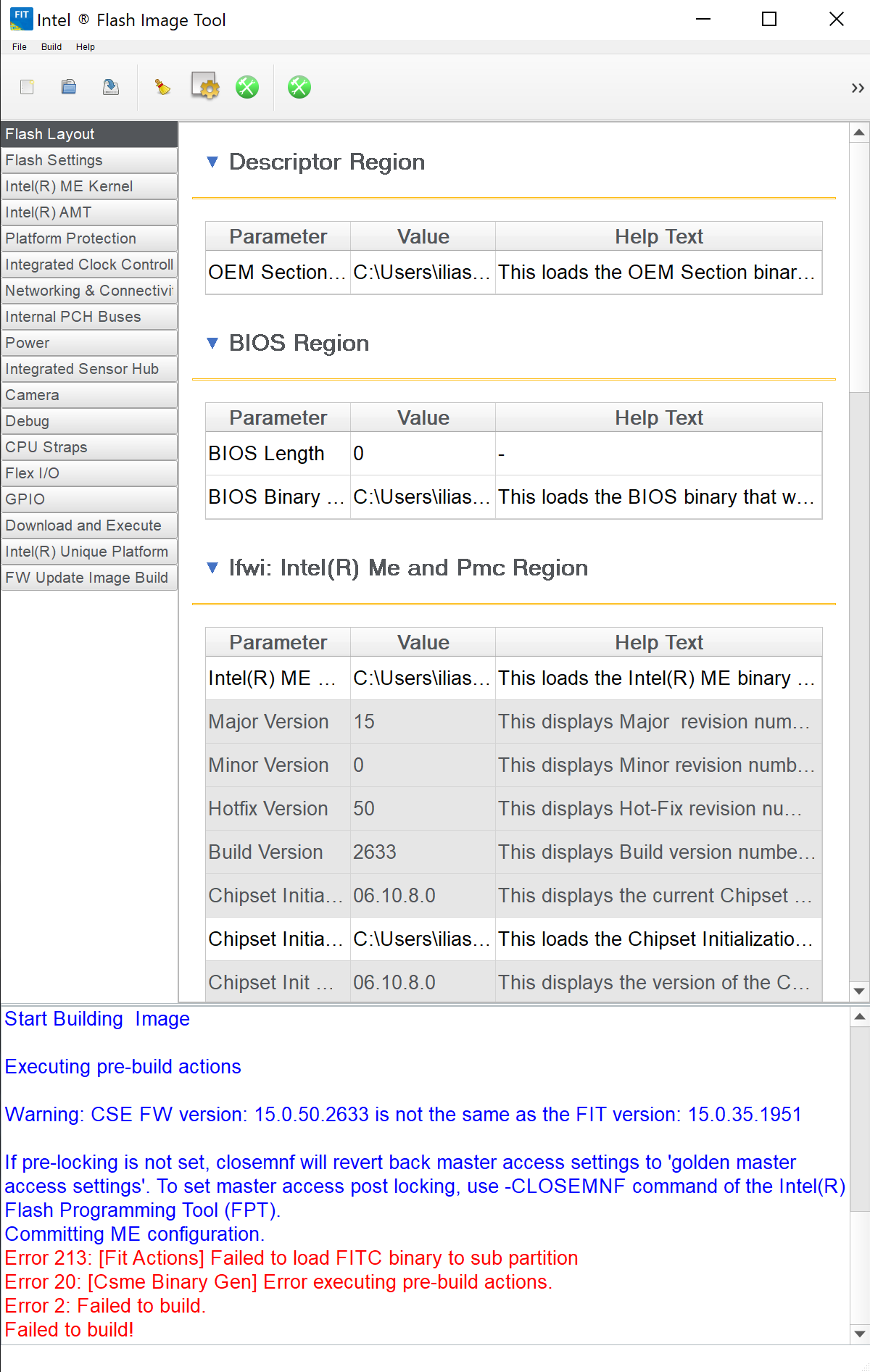Viewport: 870px width, 1372px height.
Task: Click 'Warning: CSE FW version' log line
Action: pos(403,1115)
